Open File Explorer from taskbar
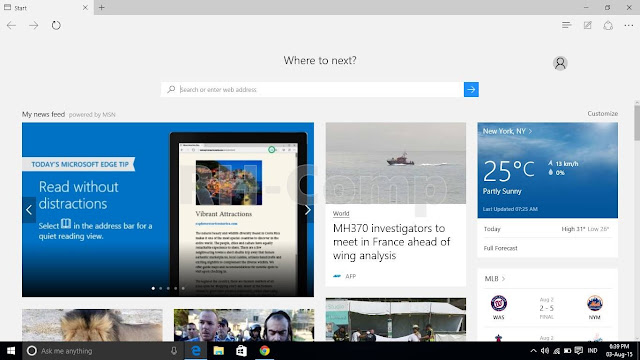 point(219,351)
